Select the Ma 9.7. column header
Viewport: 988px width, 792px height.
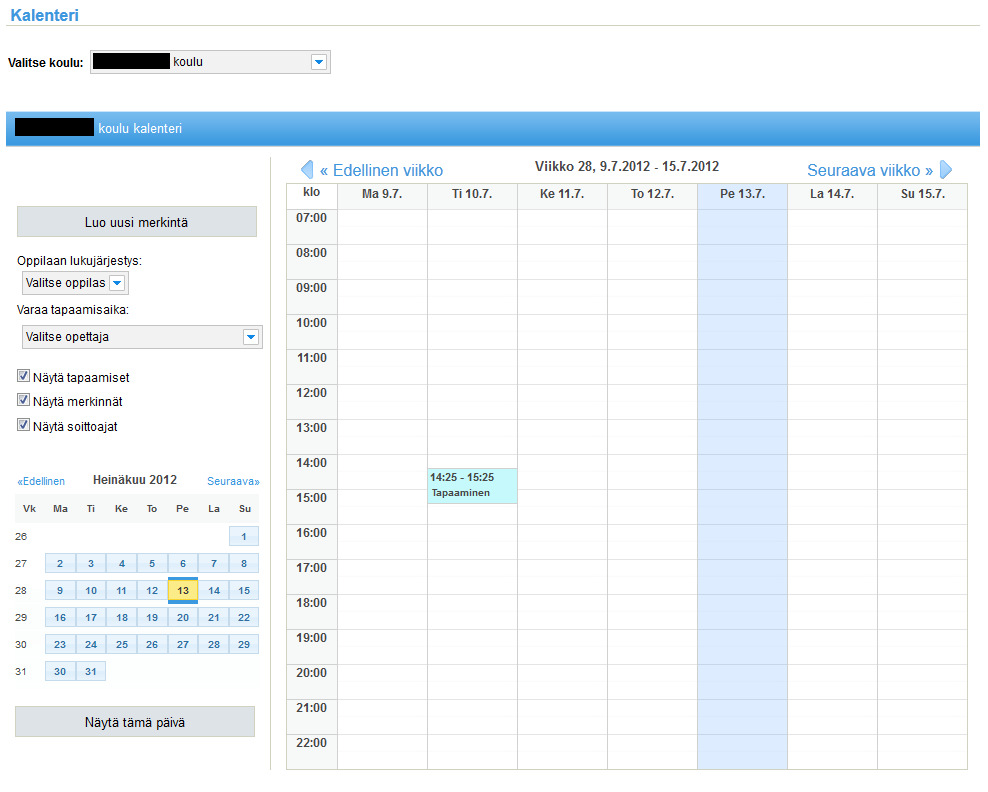(x=382, y=194)
